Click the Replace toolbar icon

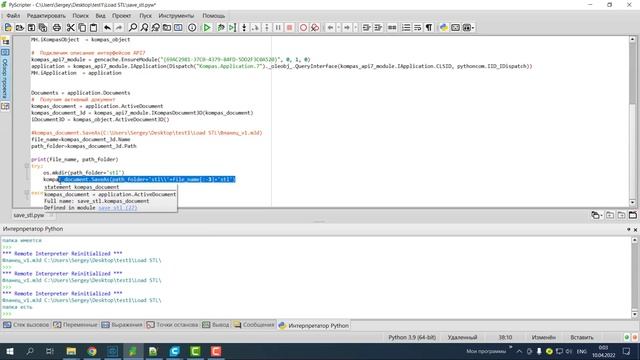tap(156, 27)
